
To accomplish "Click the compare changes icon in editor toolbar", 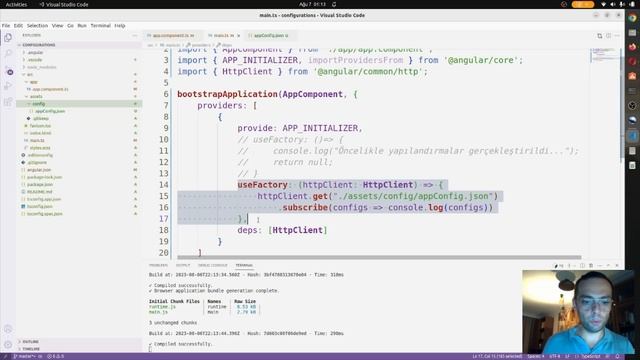I will coord(600,36).
